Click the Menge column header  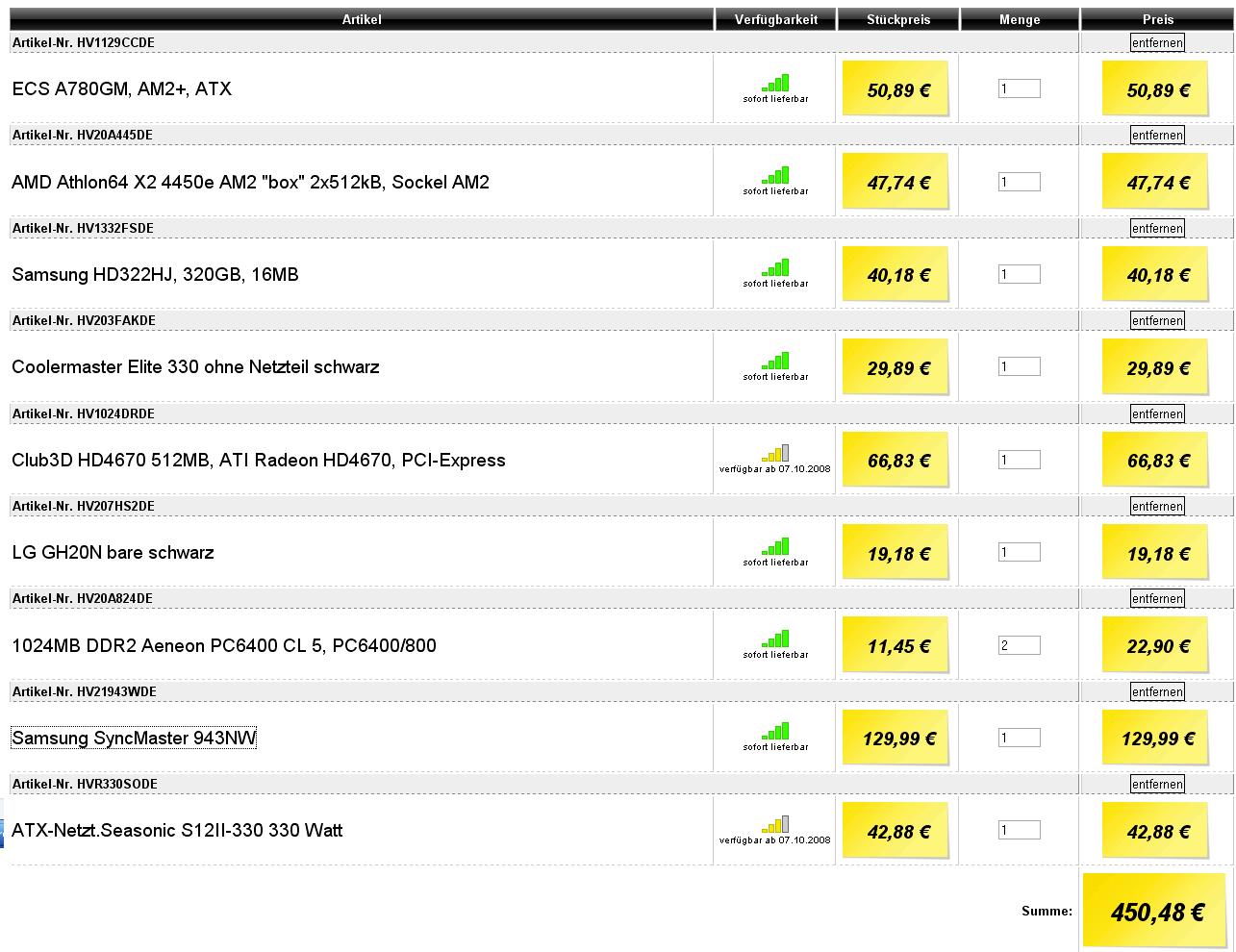[x=1020, y=19]
